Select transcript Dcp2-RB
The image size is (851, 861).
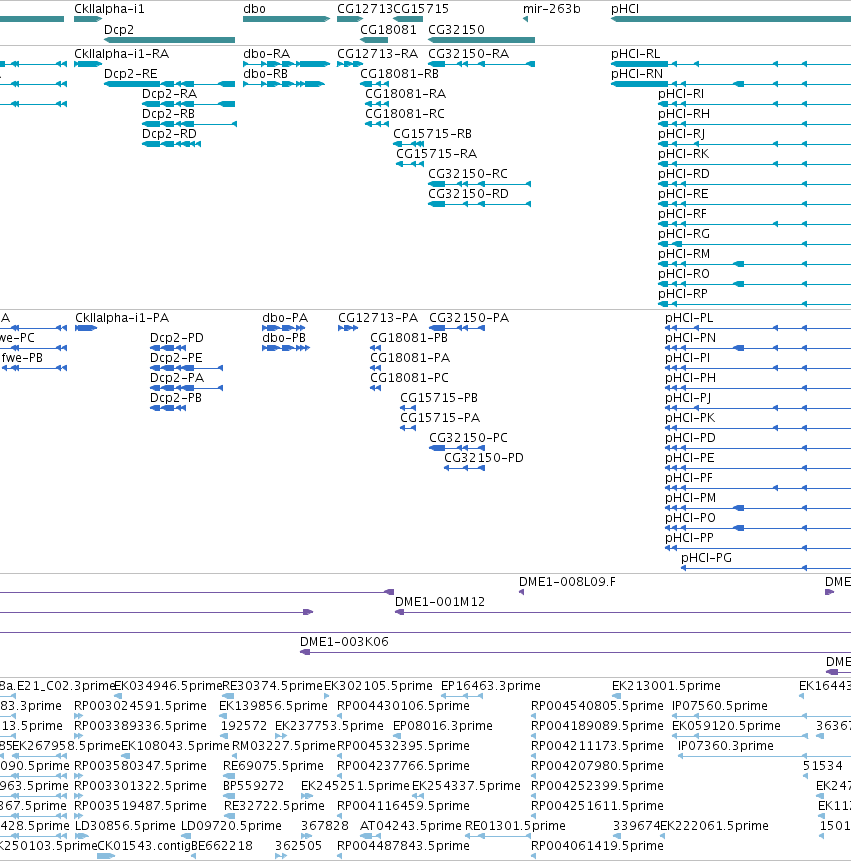tap(168, 114)
